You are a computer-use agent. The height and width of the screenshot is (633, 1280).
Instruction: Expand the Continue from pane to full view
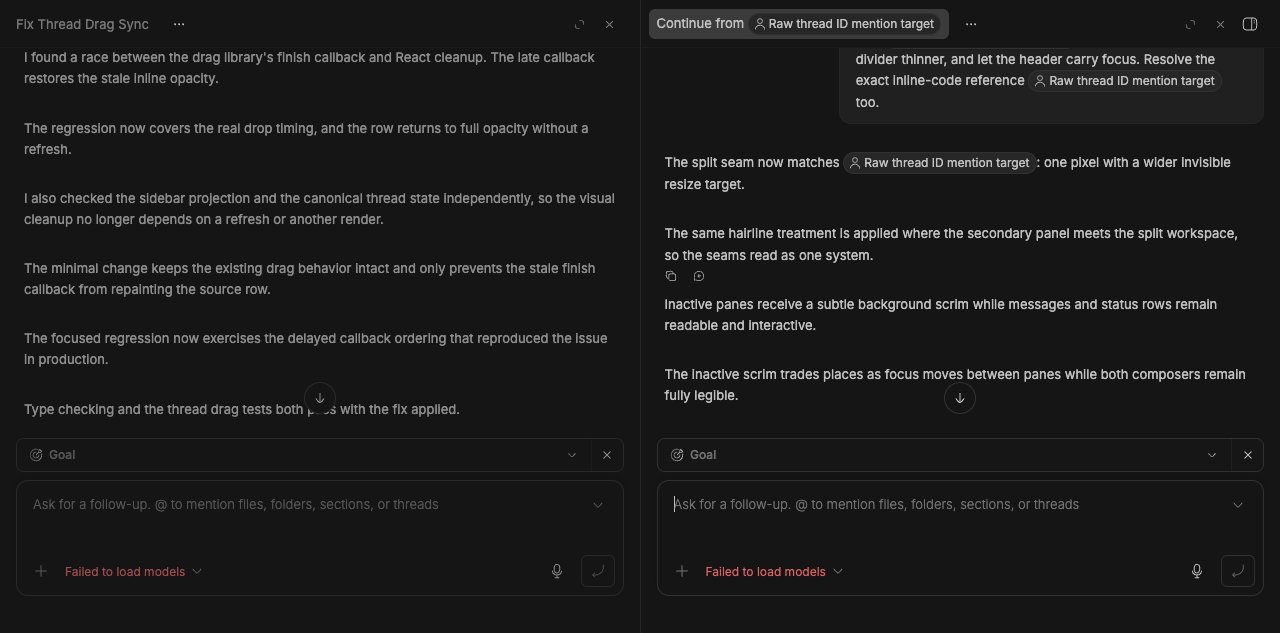point(1190,24)
